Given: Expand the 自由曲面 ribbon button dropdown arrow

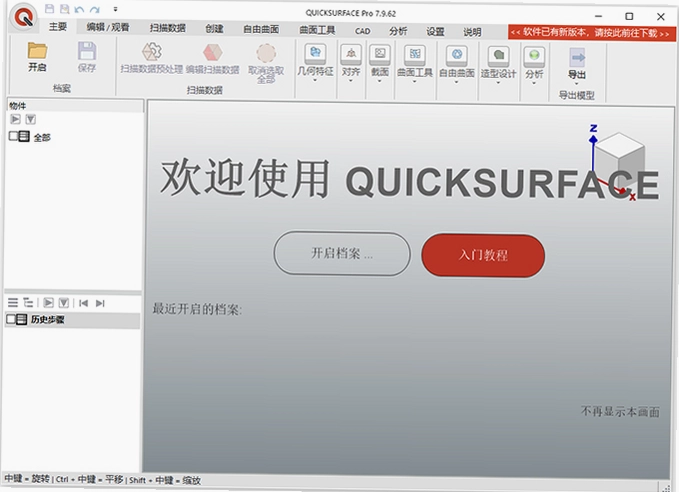Looking at the screenshot, I should (457, 82).
